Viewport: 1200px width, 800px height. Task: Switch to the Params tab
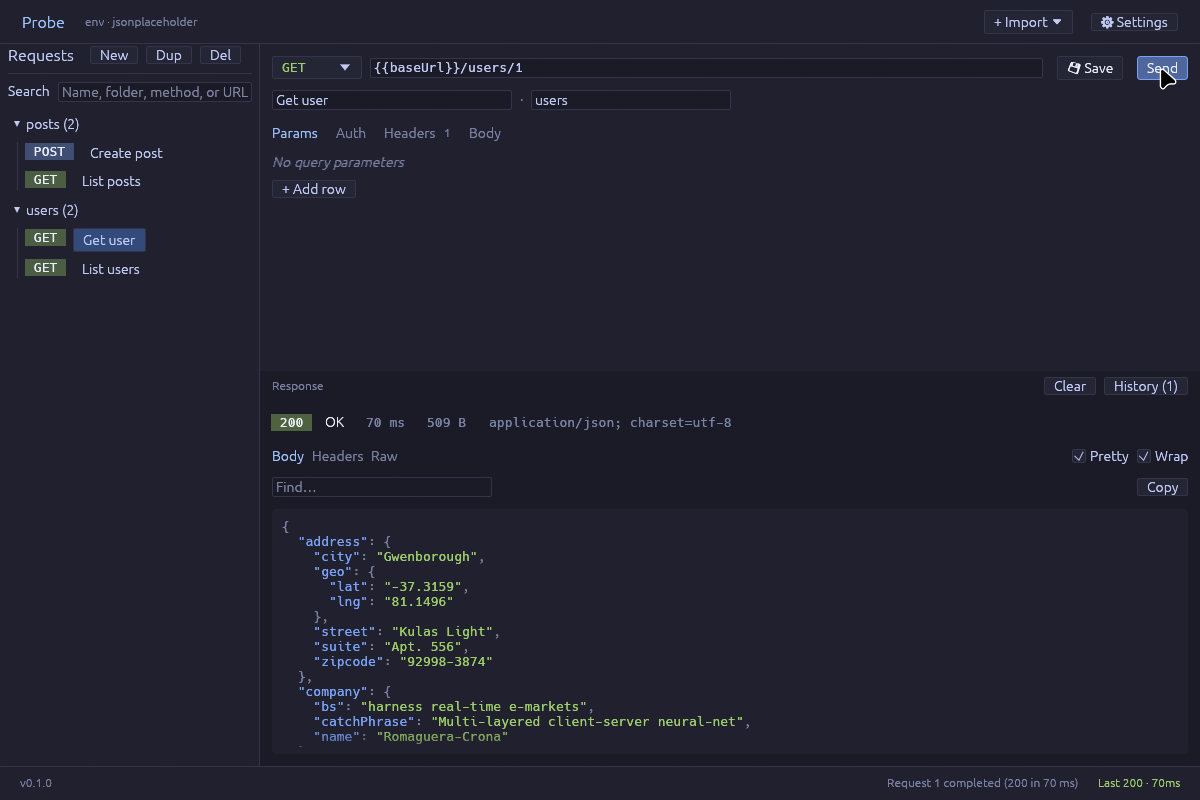295,133
